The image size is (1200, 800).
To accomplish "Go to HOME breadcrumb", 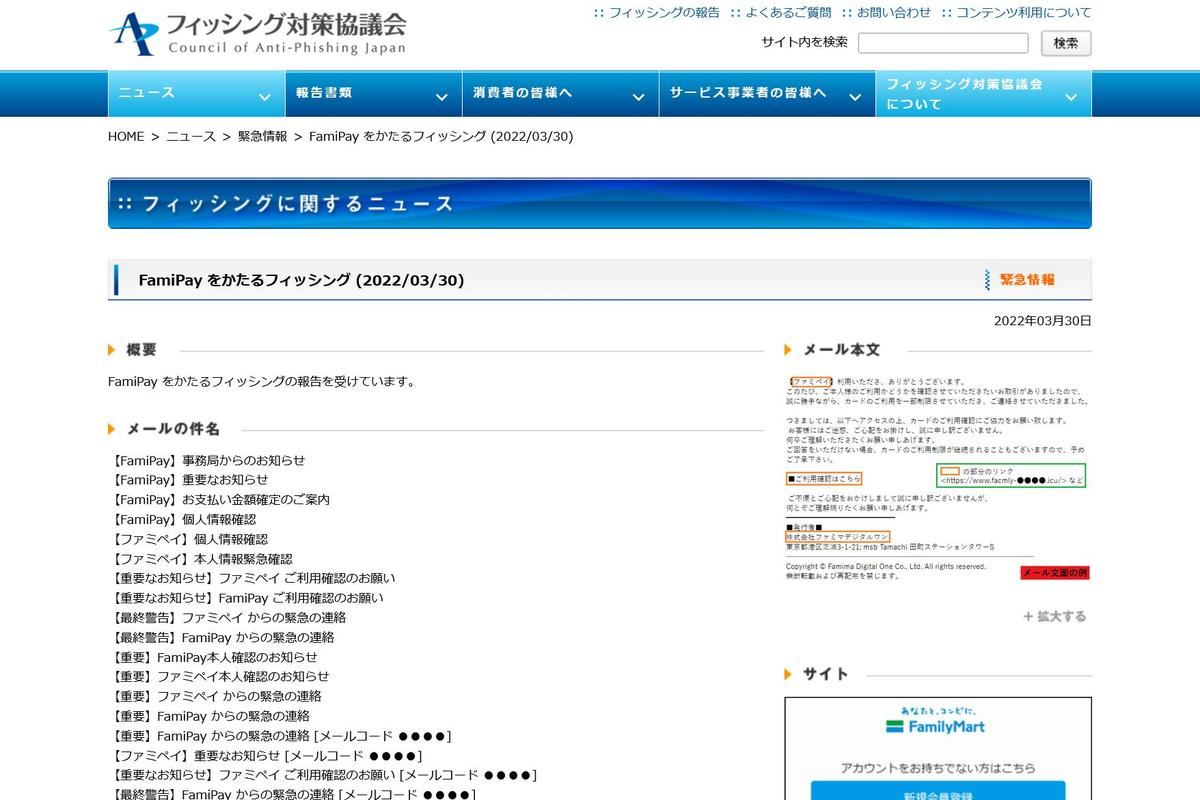I will click(126, 136).
